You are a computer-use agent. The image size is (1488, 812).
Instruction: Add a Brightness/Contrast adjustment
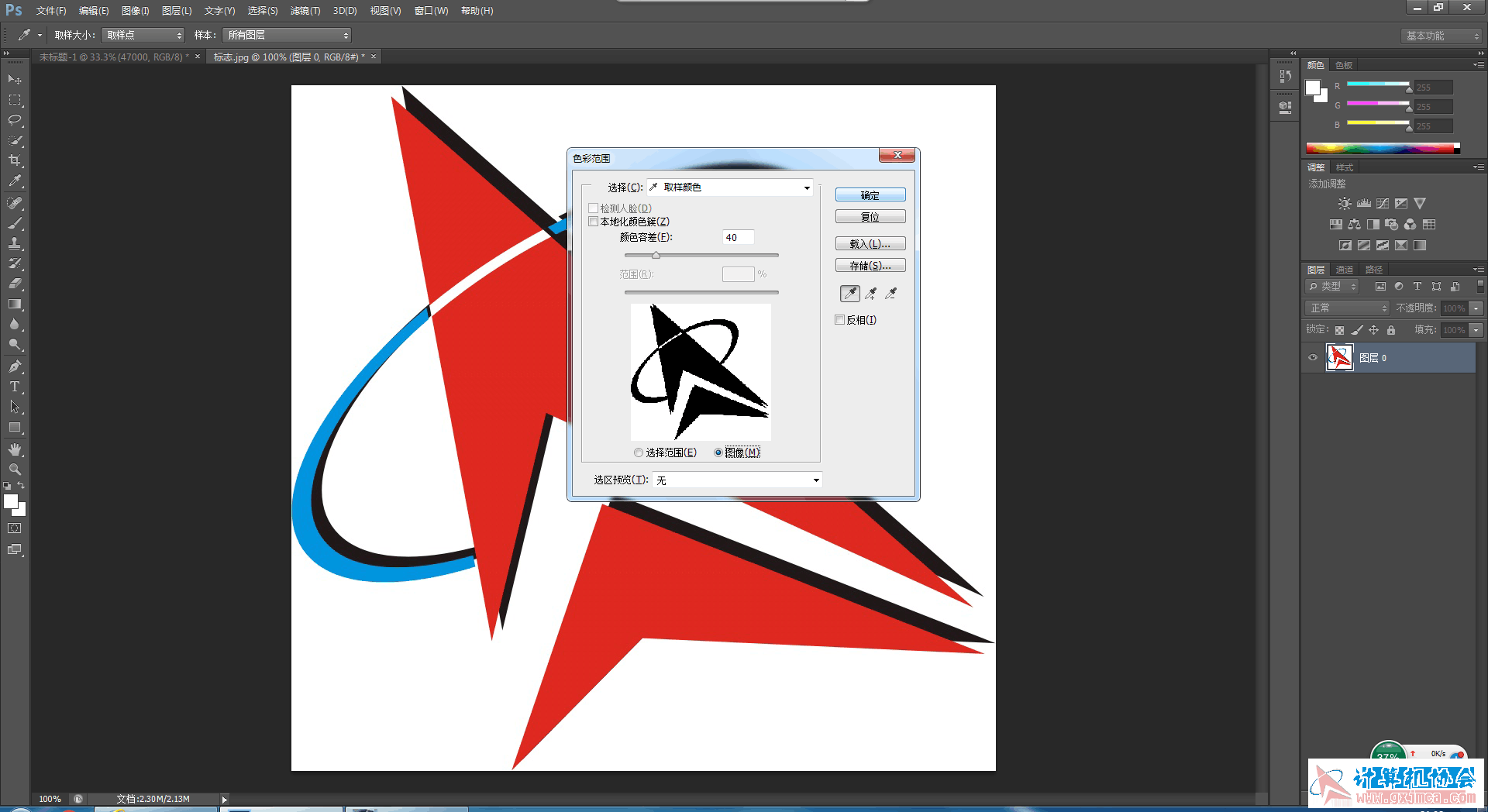1345,204
